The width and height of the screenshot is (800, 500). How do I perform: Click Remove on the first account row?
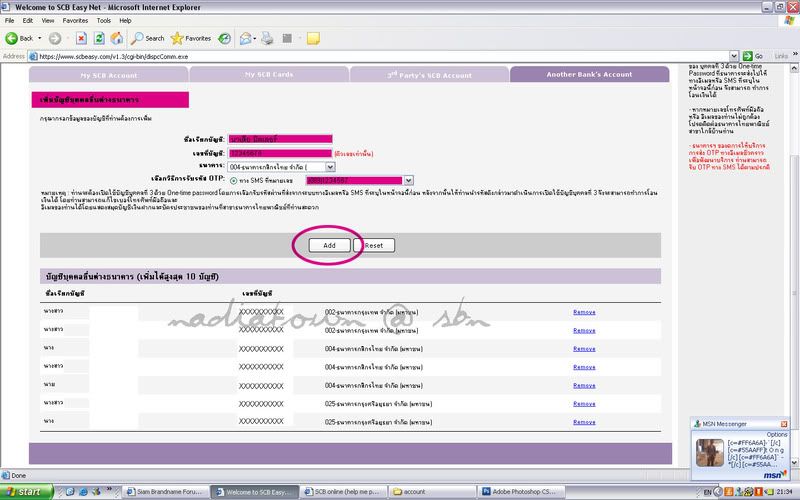pyautogui.click(x=584, y=312)
